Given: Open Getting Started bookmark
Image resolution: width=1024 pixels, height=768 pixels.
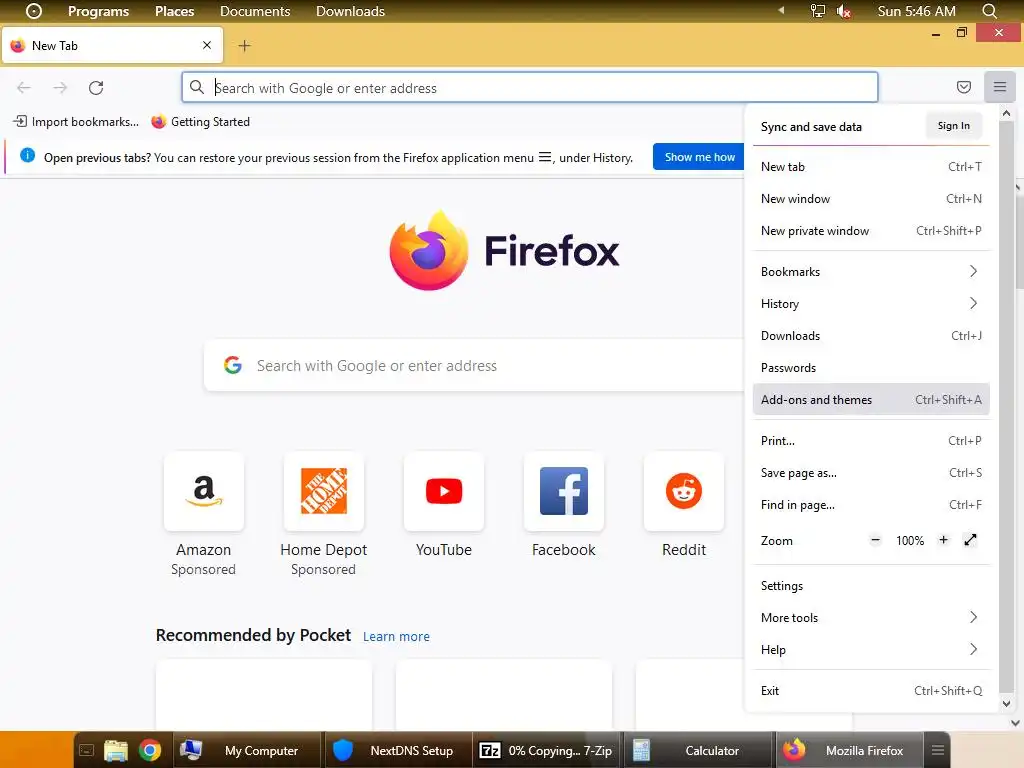Looking at the screenshot, I should pos(200,121).
